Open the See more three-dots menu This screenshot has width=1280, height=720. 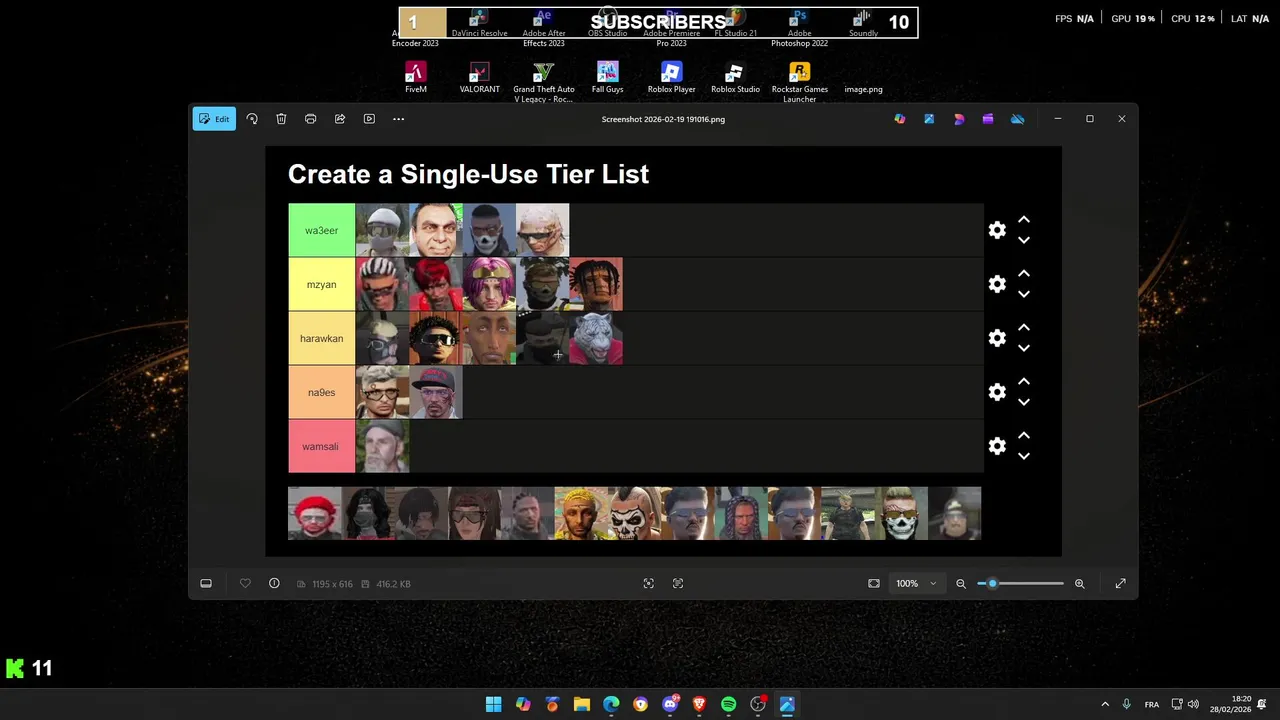click(398, 119)
